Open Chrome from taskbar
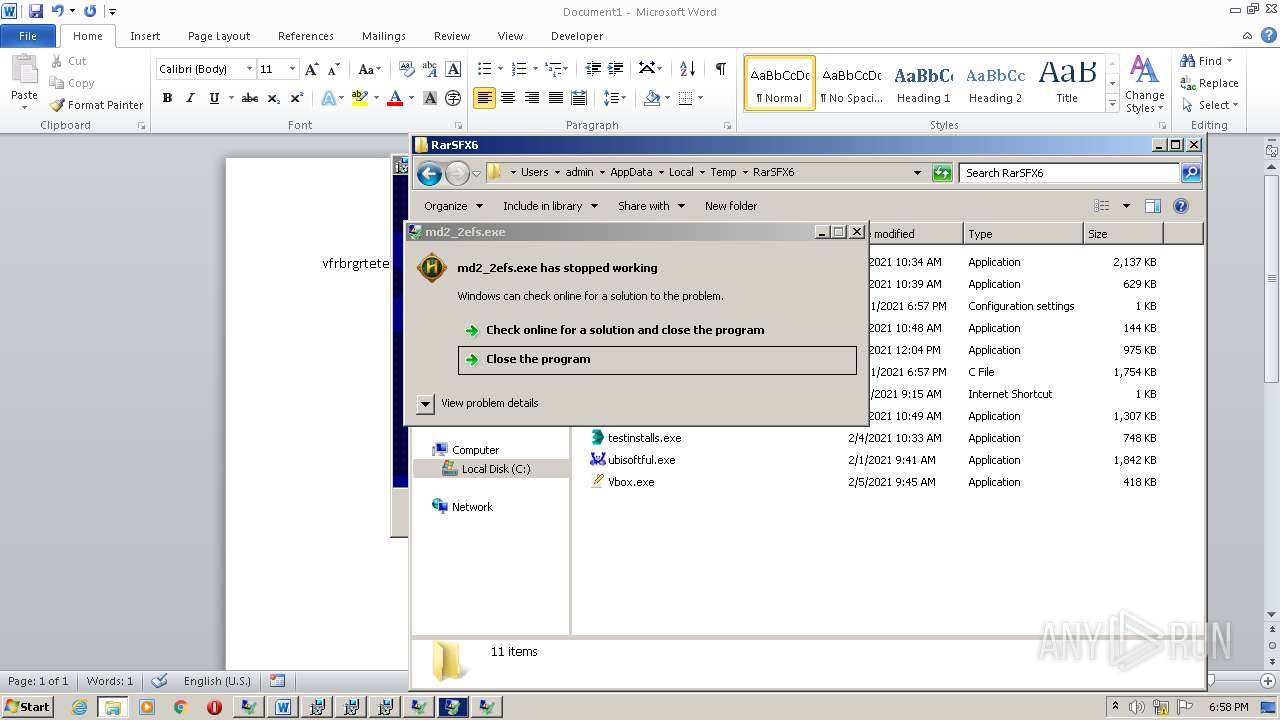 tap(181, 707)
